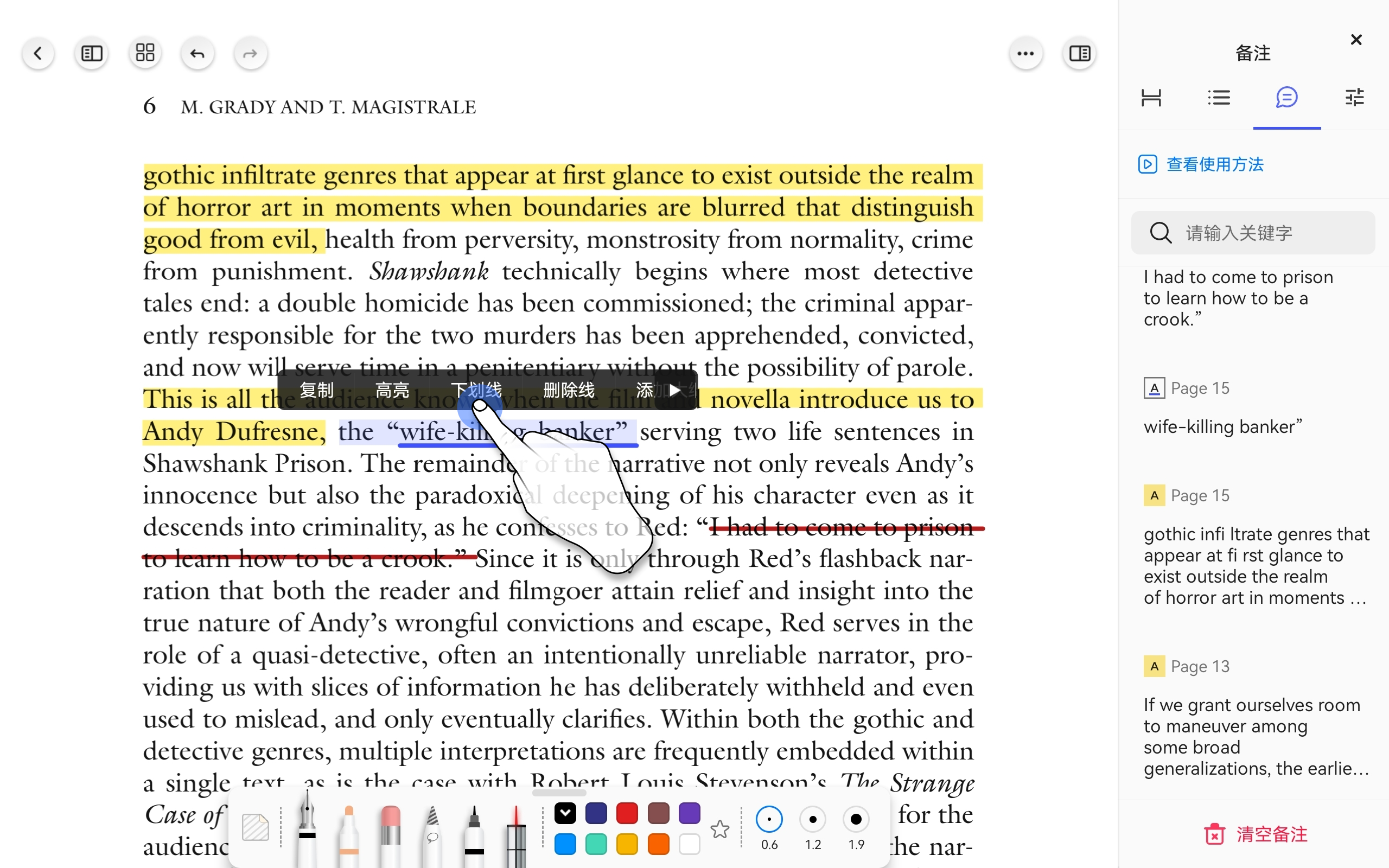Click the search magnifier icon

tap(1161, 233)
